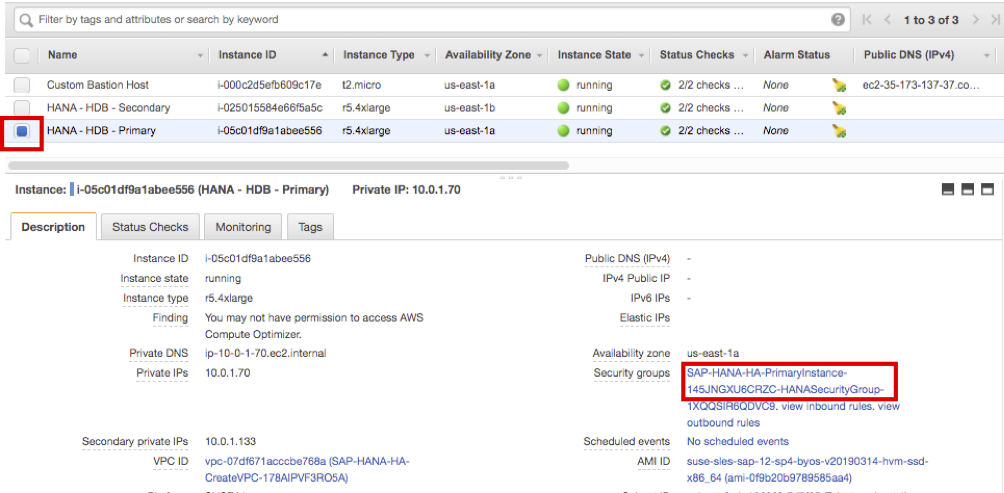
Task: Go to the previous page of instances
Action: coord(886,20)
